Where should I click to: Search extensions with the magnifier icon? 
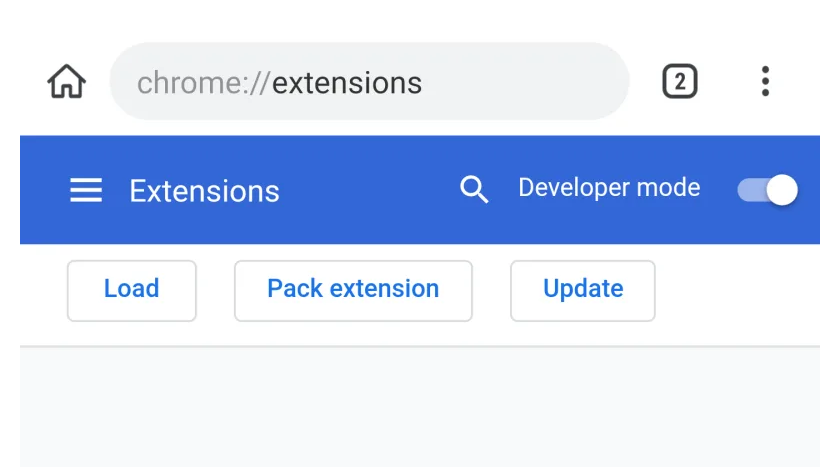[x=474, y=189]
